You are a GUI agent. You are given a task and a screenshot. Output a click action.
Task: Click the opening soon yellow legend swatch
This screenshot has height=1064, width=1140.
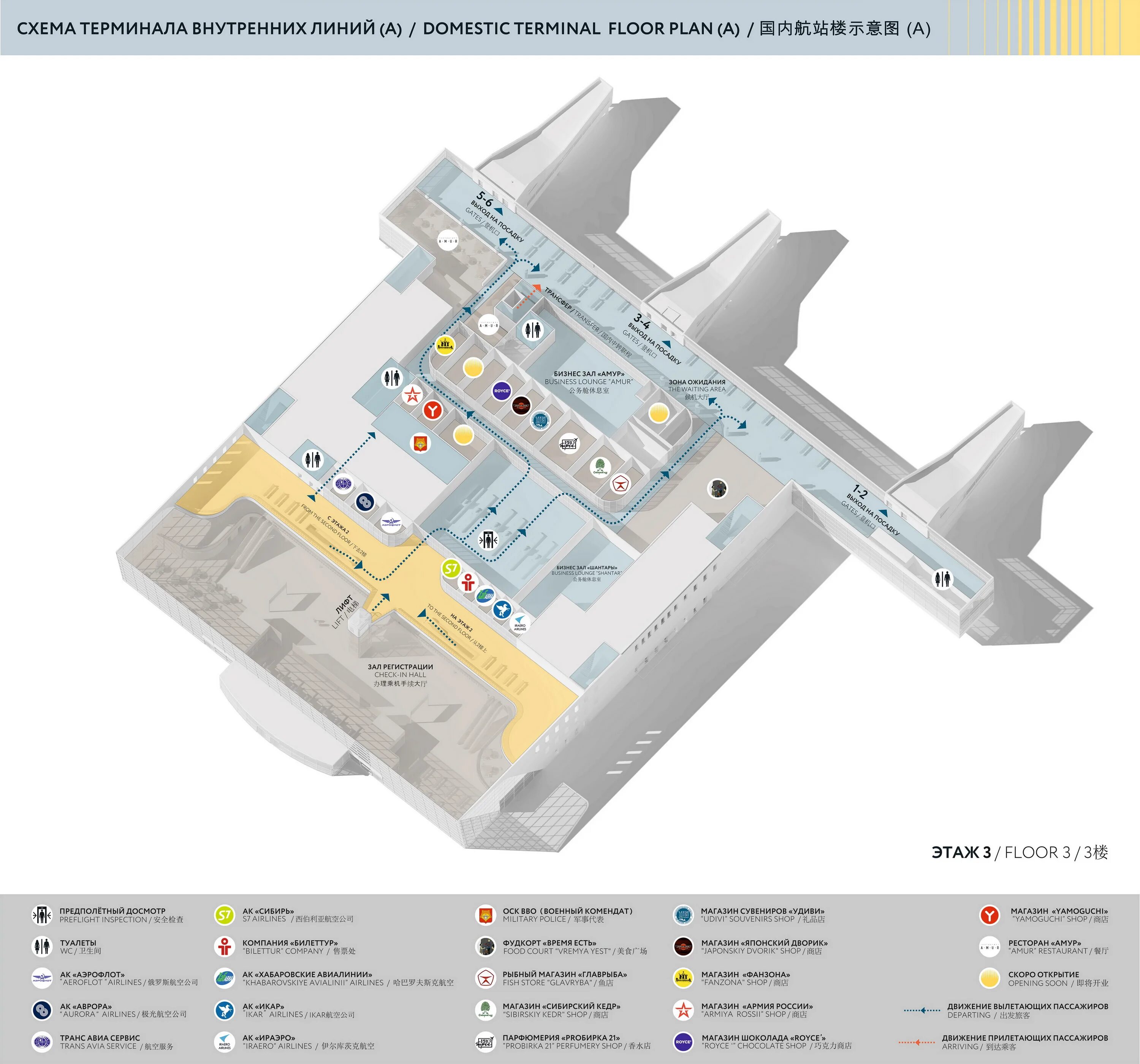[990, 978]
